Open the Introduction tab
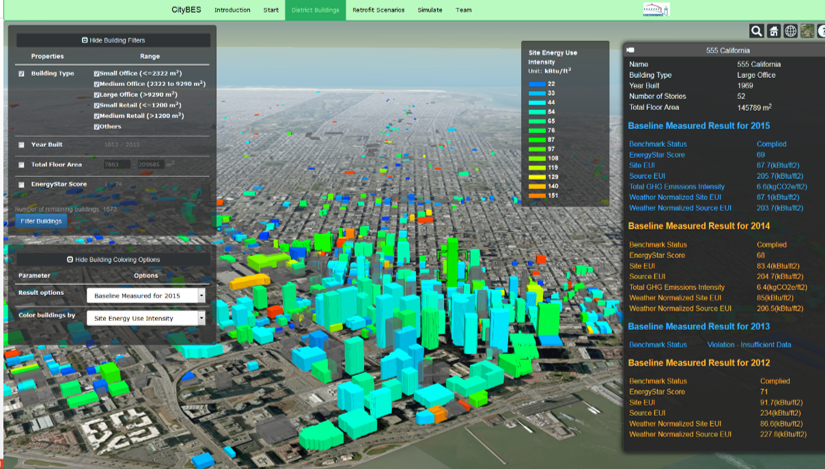Viewport: 825px width, 469px height. pyautogui.click(x=232, y=10)
